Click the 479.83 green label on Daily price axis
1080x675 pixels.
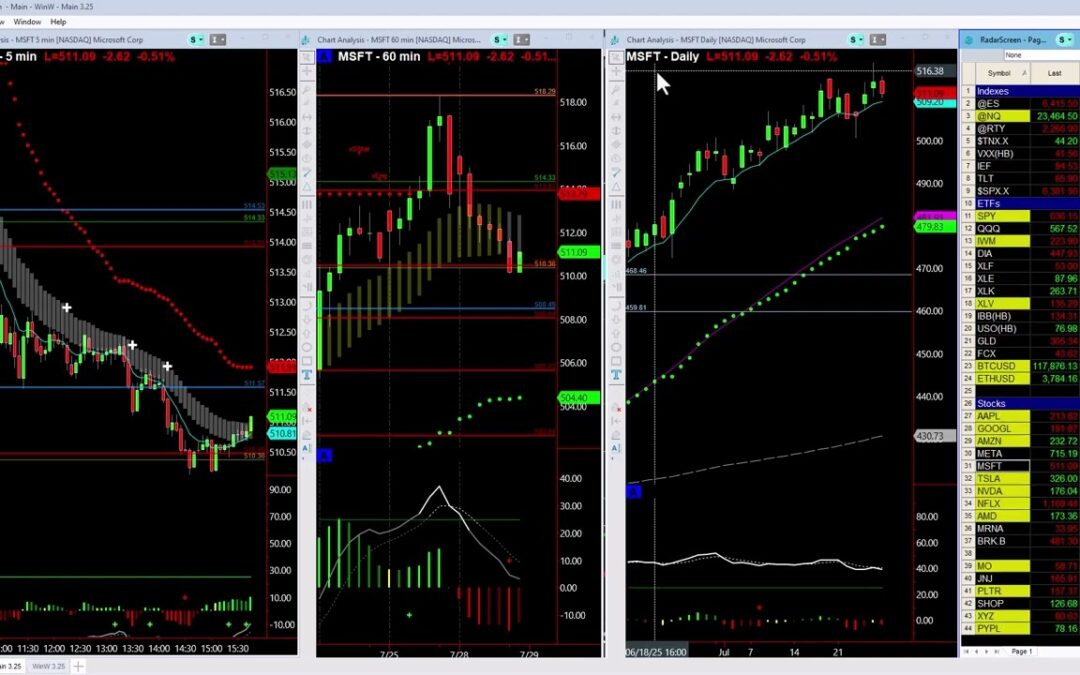pos(934,227)
